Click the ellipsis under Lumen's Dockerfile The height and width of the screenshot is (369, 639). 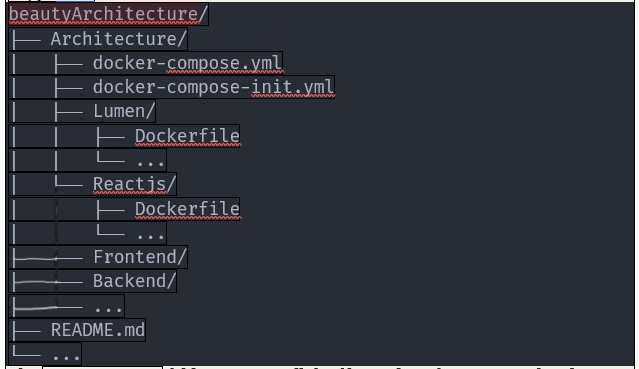(150, 160)
